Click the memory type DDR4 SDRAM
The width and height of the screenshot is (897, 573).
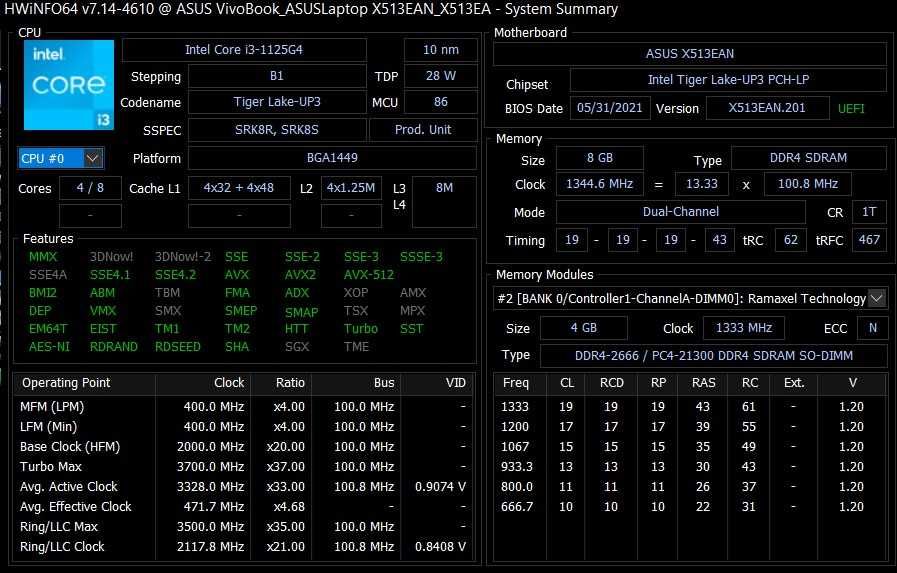pos(808,158)
